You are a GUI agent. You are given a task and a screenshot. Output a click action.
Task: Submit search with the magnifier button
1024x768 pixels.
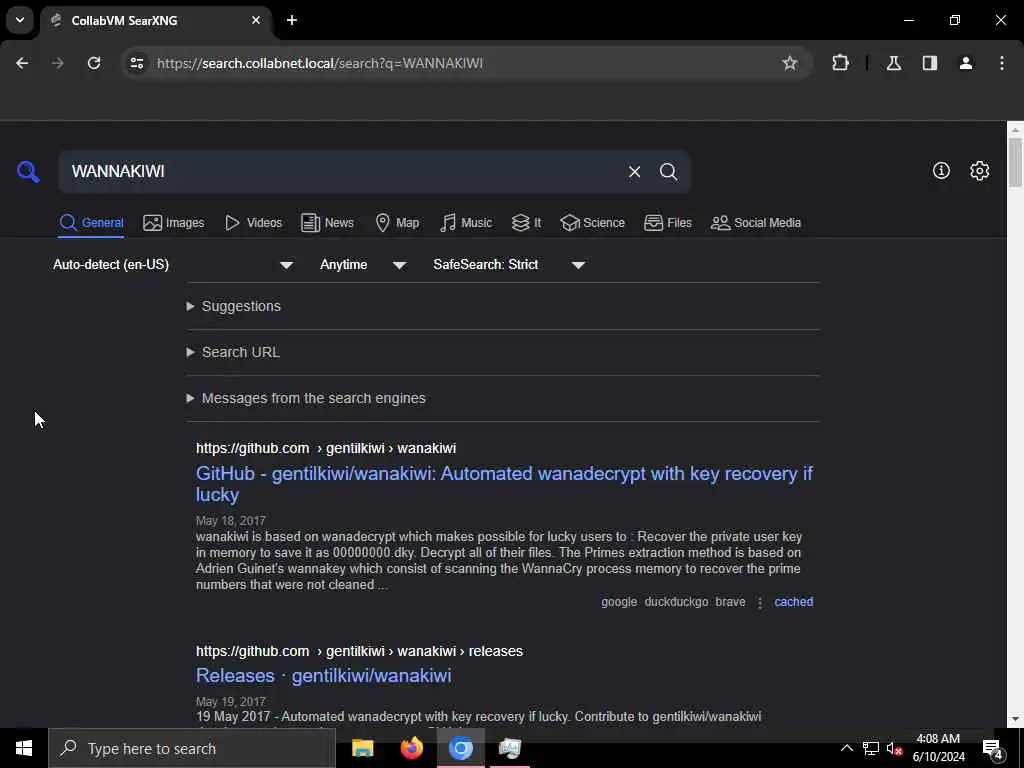click(668, 172)
